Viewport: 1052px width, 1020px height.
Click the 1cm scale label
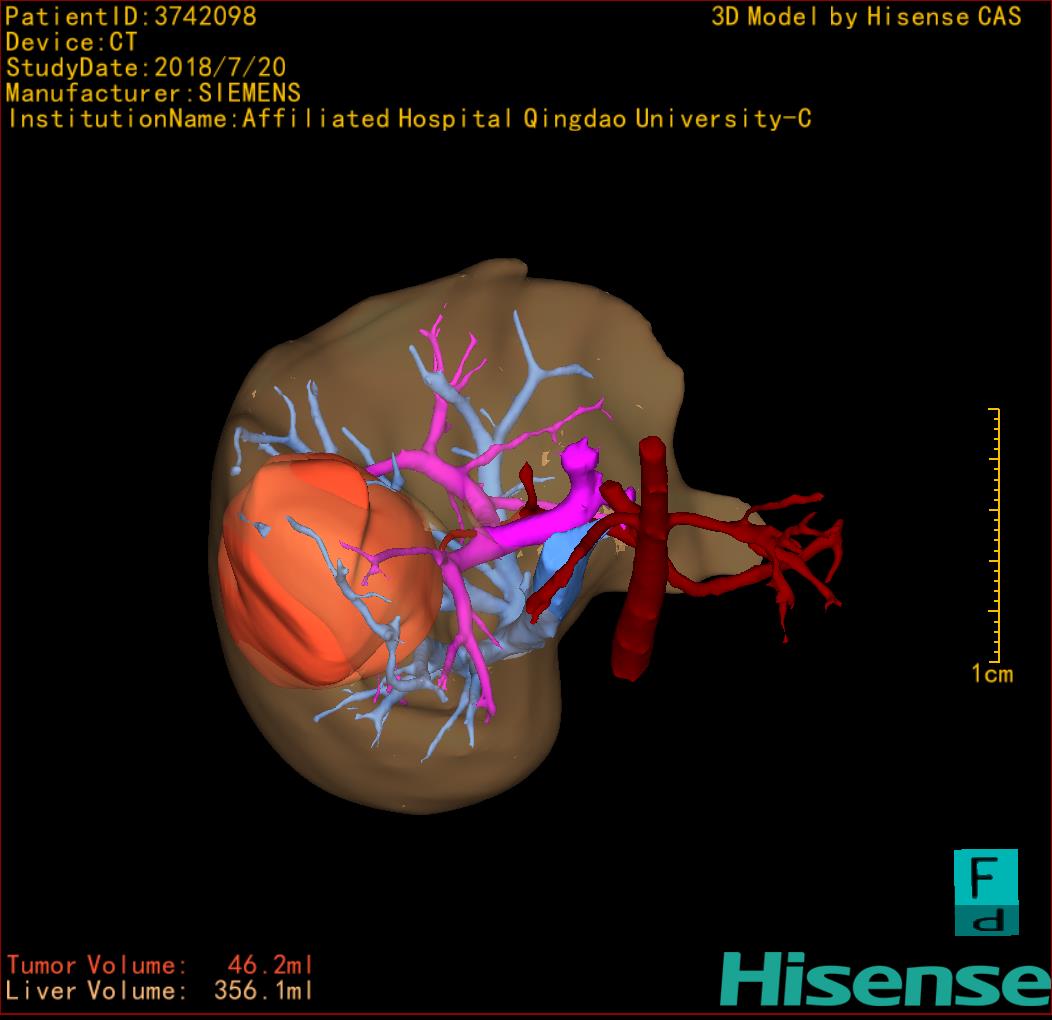992,673
